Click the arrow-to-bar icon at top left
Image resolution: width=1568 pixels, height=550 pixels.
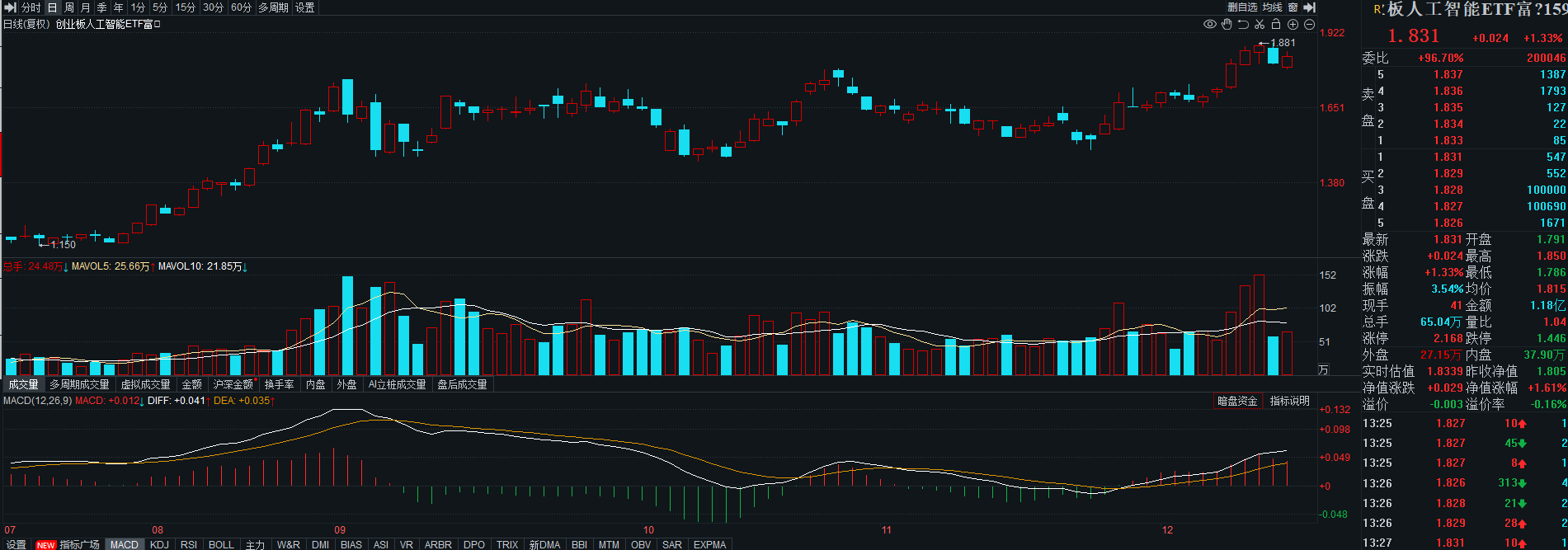(10, 7)
